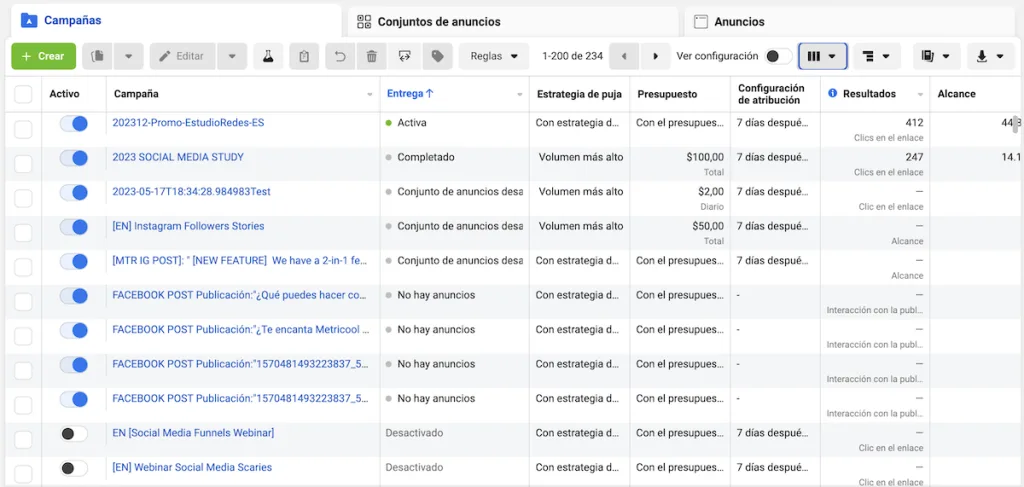Toggle active switch for 2023 SOCIAL MEDIA STUDY

pyautogui.click(x=74, y=158)
